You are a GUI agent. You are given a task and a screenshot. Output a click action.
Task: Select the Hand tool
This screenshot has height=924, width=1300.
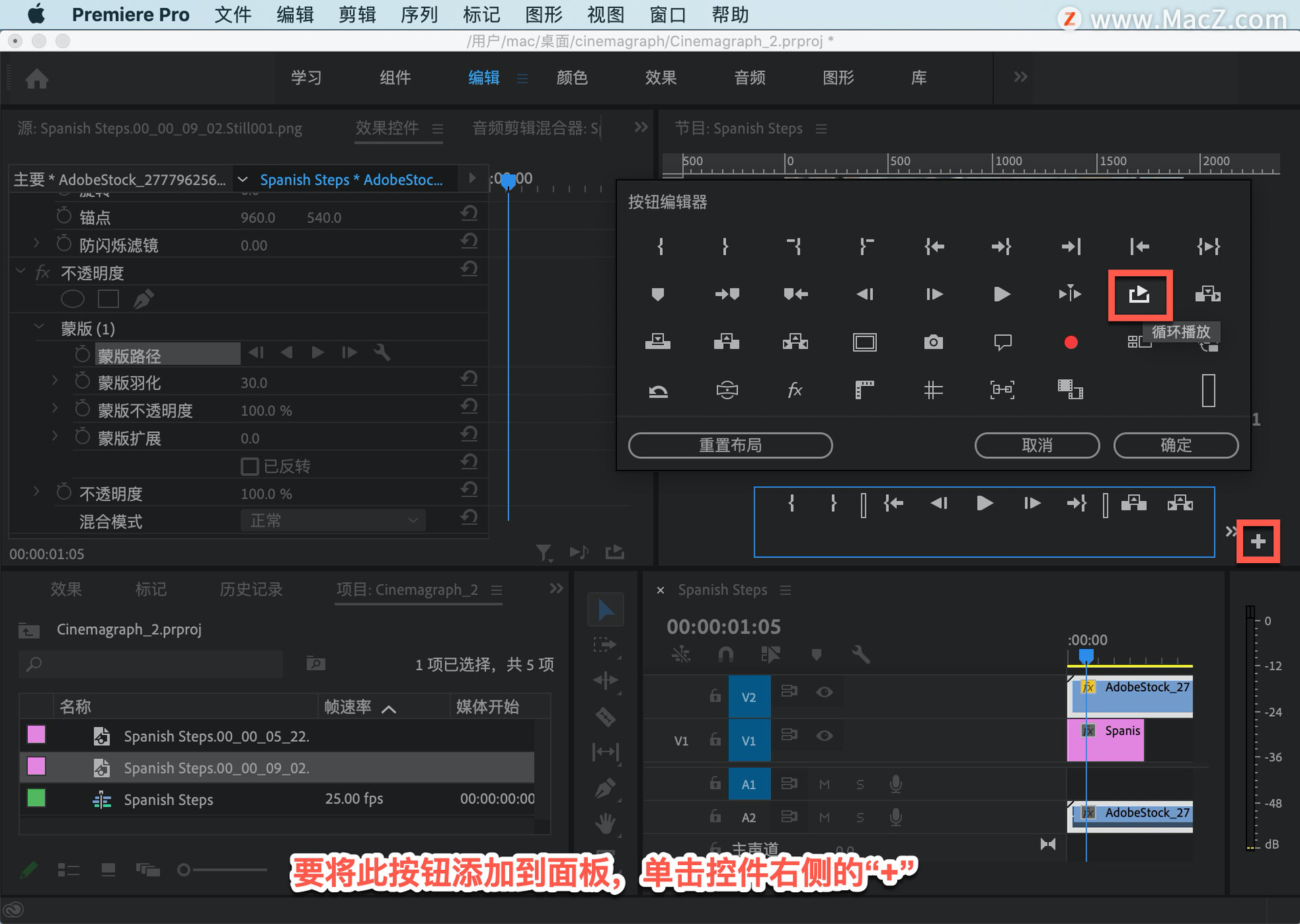coord(605,823)
